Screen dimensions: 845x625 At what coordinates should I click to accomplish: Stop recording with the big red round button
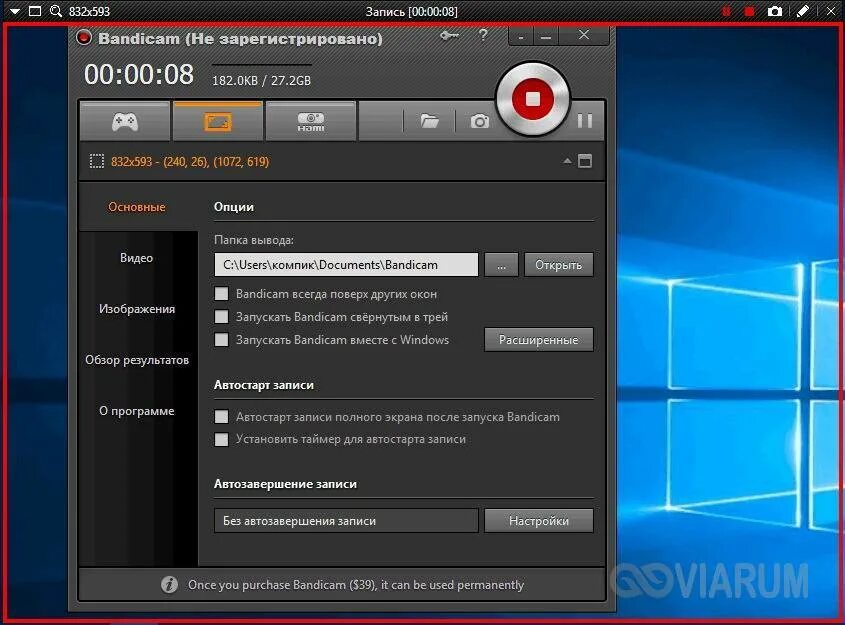[532, 99]
